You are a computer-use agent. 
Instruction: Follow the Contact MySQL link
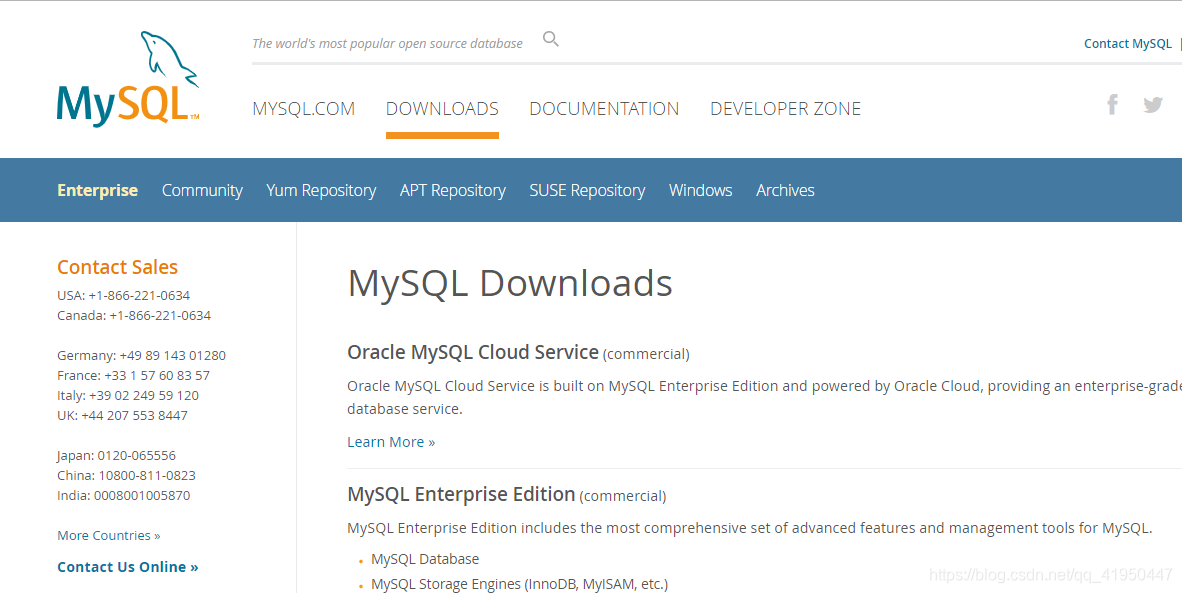pyautogui.click(x=1128, y=44)
